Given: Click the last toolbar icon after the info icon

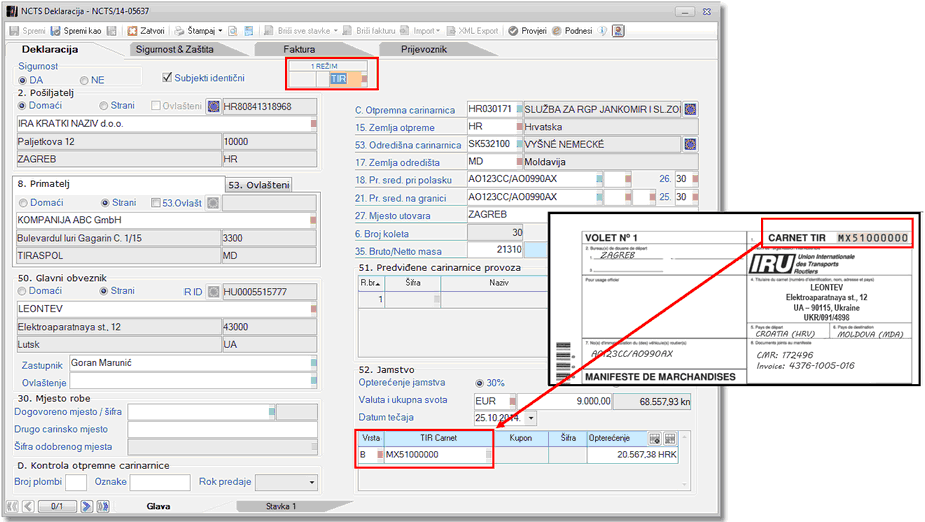Looking at the screenshot, I should click(x=618, y=31).
